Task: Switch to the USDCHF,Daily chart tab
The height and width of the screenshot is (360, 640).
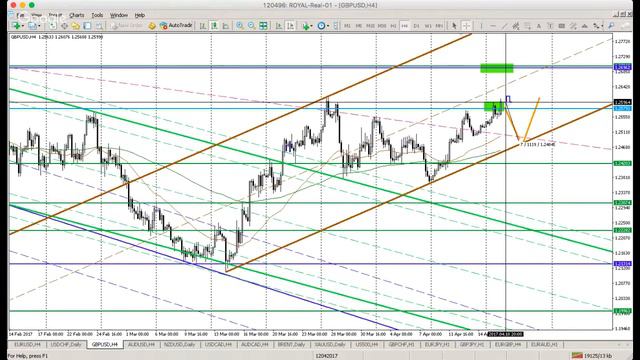Action: click(x=66, y=344)
